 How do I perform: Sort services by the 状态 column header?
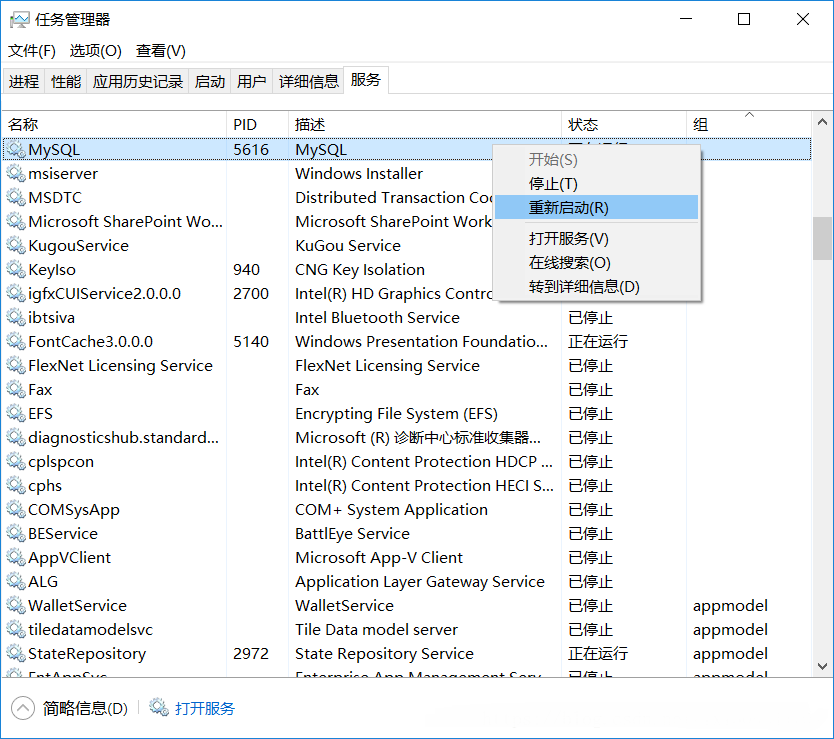tap(583, 124)
